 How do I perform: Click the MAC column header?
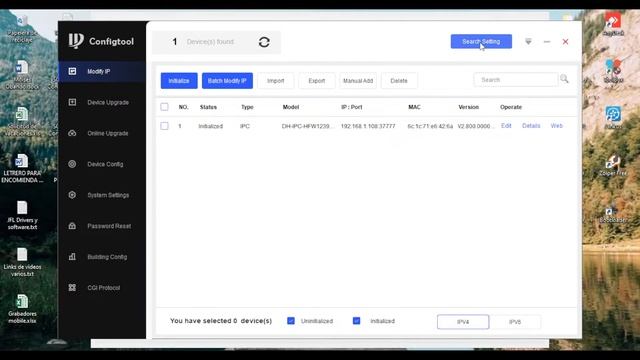pyautogui.click(x=414, y=107)
